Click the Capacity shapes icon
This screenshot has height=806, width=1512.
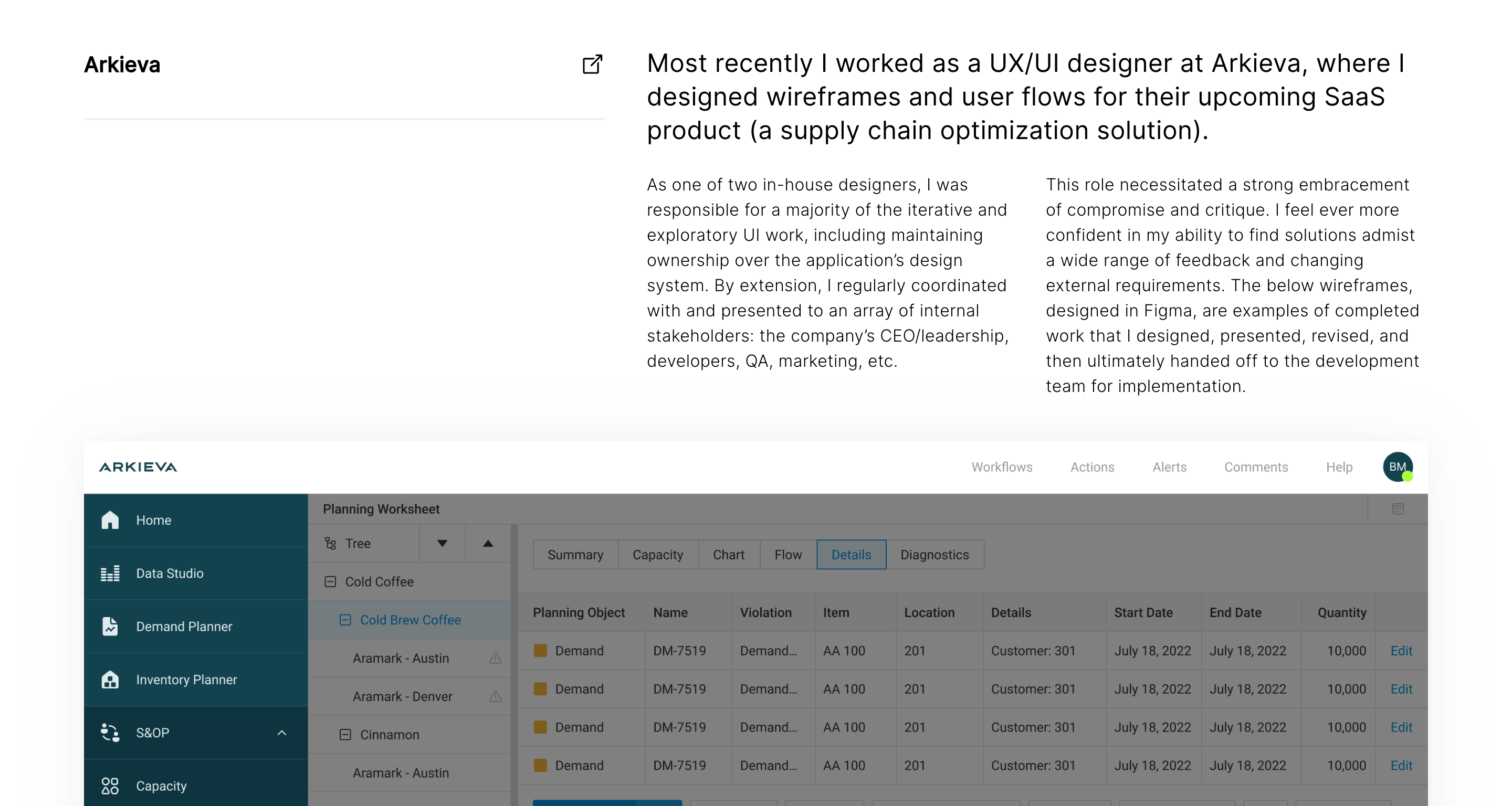[110, 786]
